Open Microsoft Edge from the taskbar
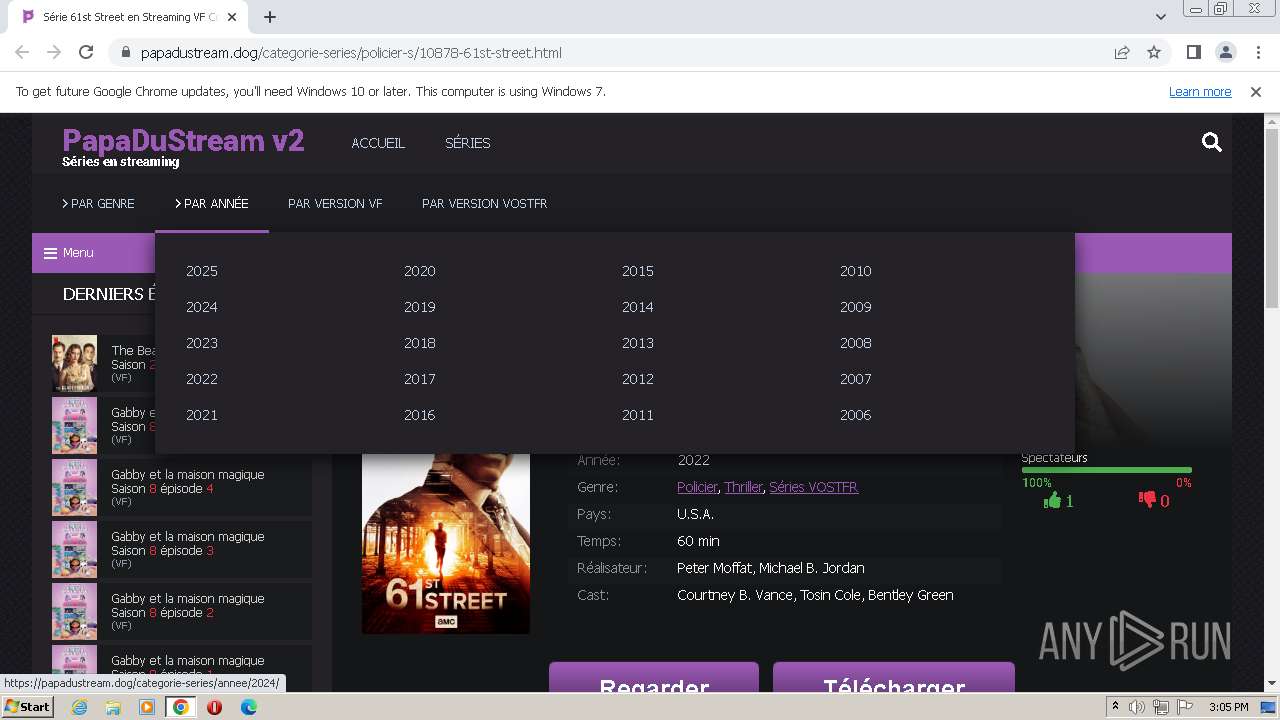1280x720 pixels. 248,707
